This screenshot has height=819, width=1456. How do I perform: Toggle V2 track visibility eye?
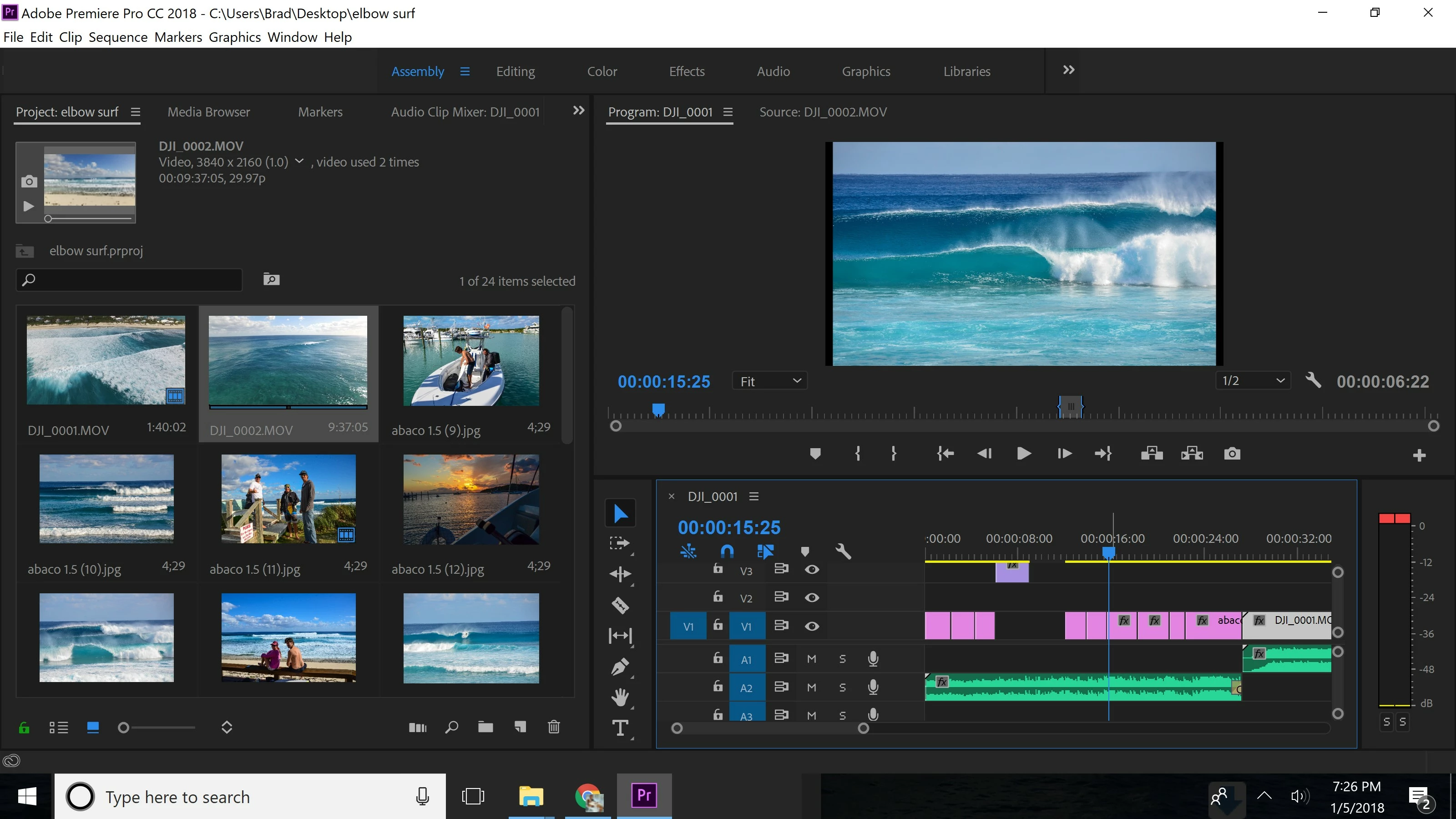812,597
